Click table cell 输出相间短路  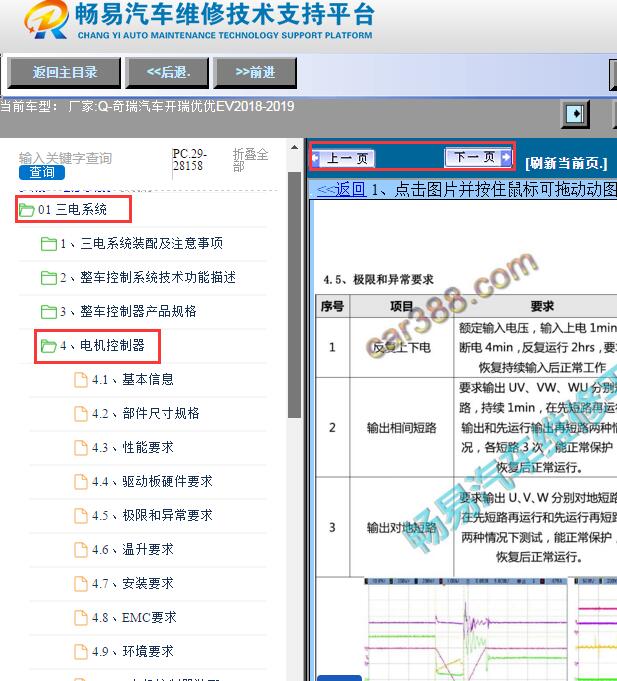(x=401, y=428)
